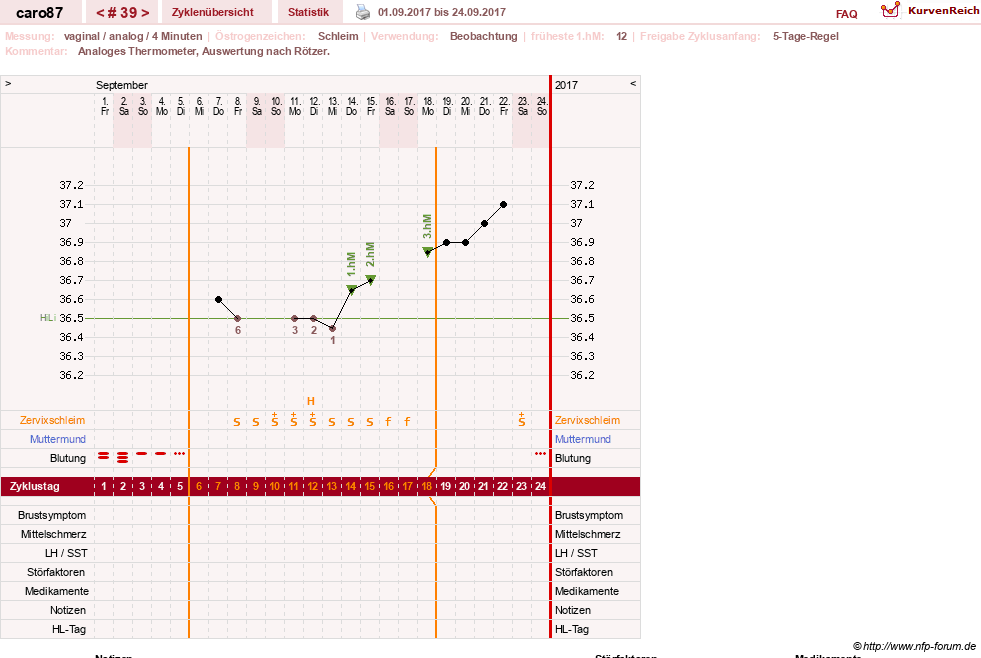Select the 2.hM temperature marker
This screenshot has width=981, height=658.
click(371, 280)
